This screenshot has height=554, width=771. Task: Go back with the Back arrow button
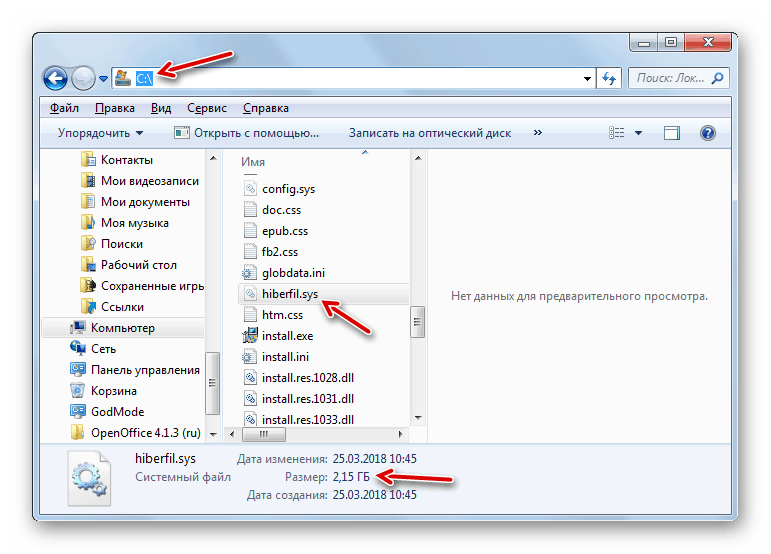coord(55,79)
